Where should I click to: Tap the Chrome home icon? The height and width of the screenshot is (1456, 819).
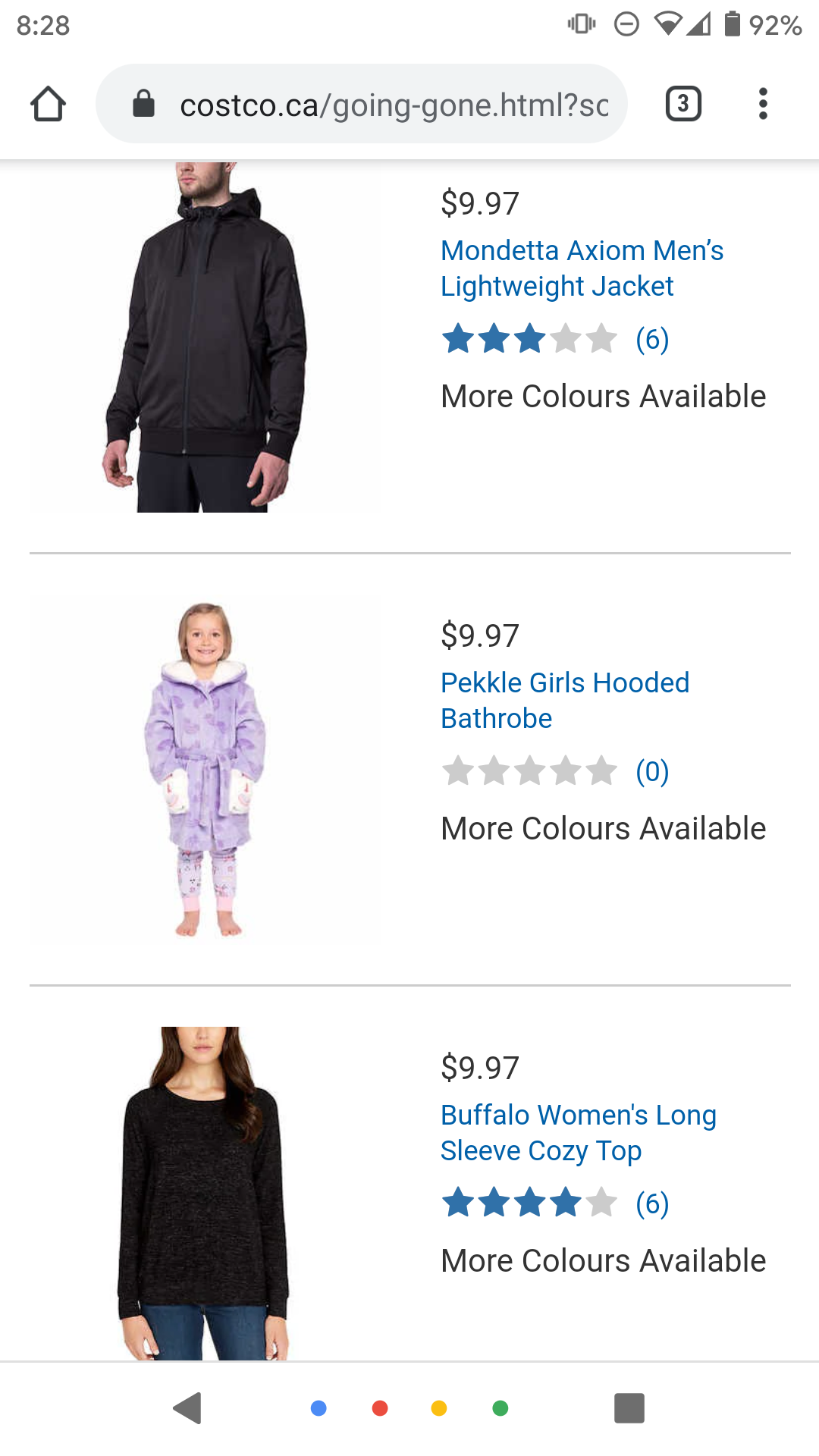point(48,104)
